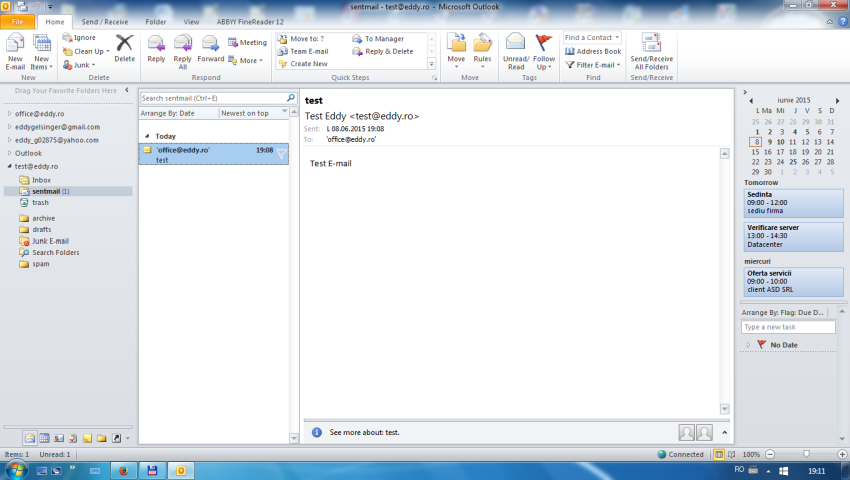This screenshot has height=480, width=850.
Task: Open the Junk dropdown in ribbon
Action: click(x=79, y=65)
